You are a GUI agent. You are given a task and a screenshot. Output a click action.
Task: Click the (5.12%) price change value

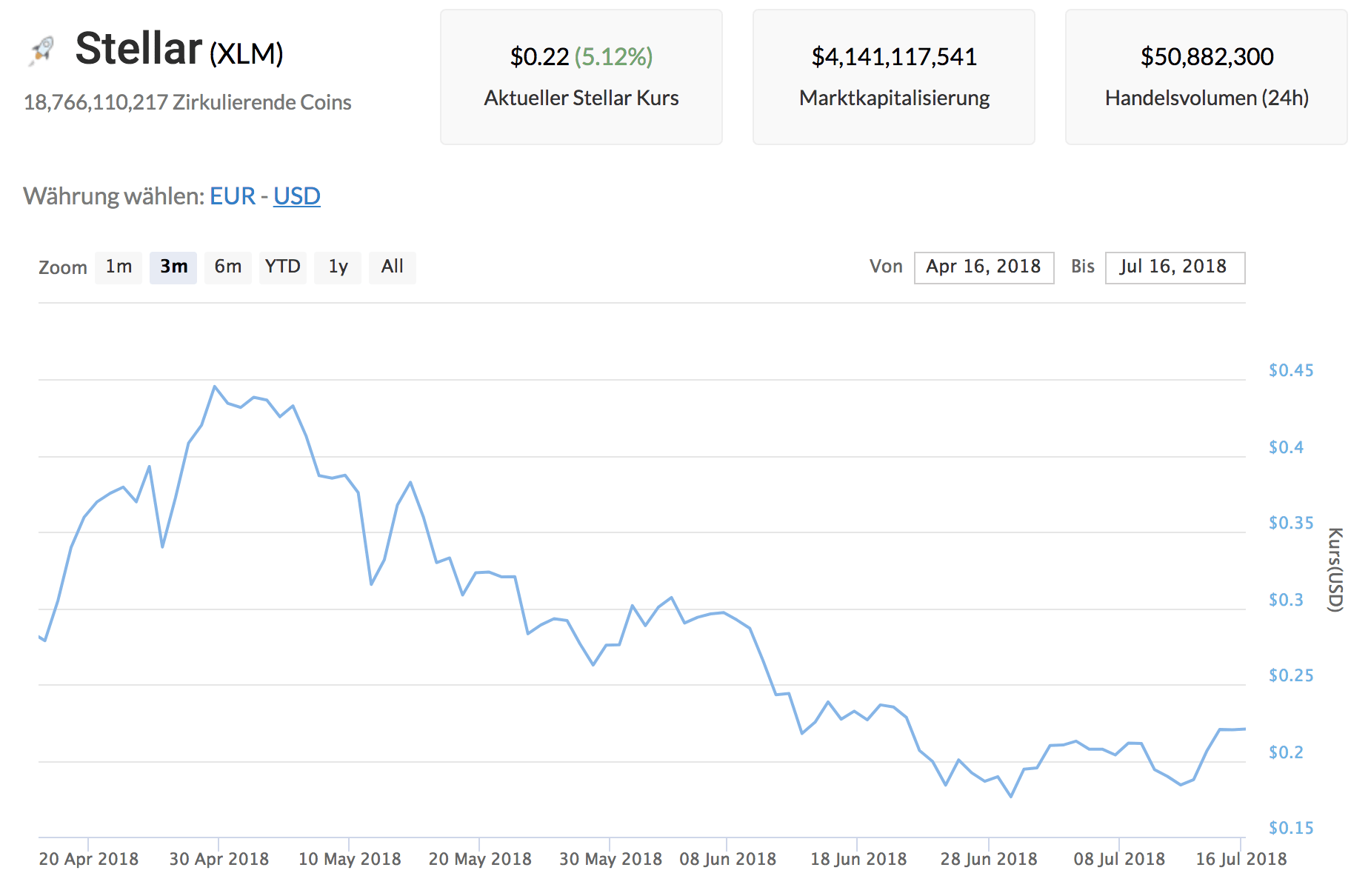coord(614,56)
